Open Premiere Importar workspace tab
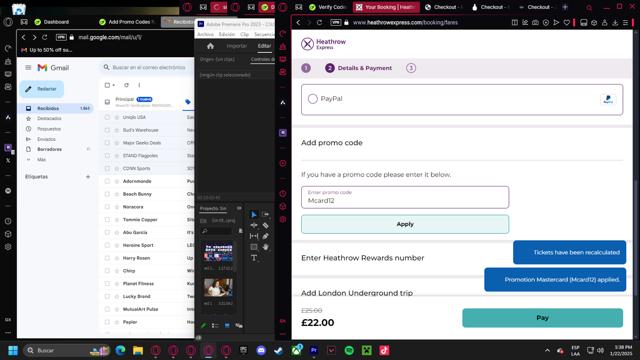640x360 pixels. (x=237, y=46)
